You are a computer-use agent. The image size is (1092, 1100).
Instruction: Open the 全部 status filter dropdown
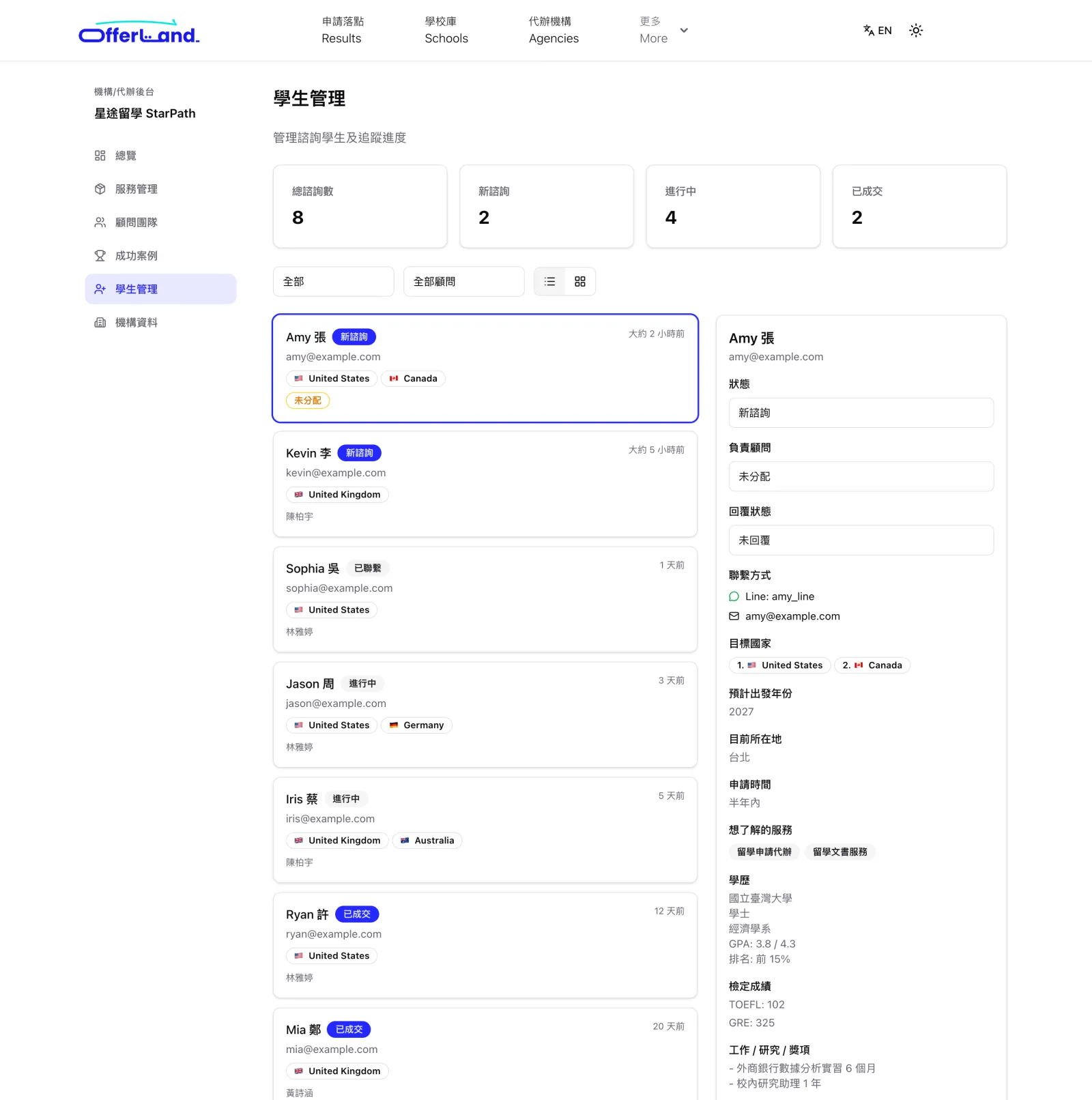point(334,282)
